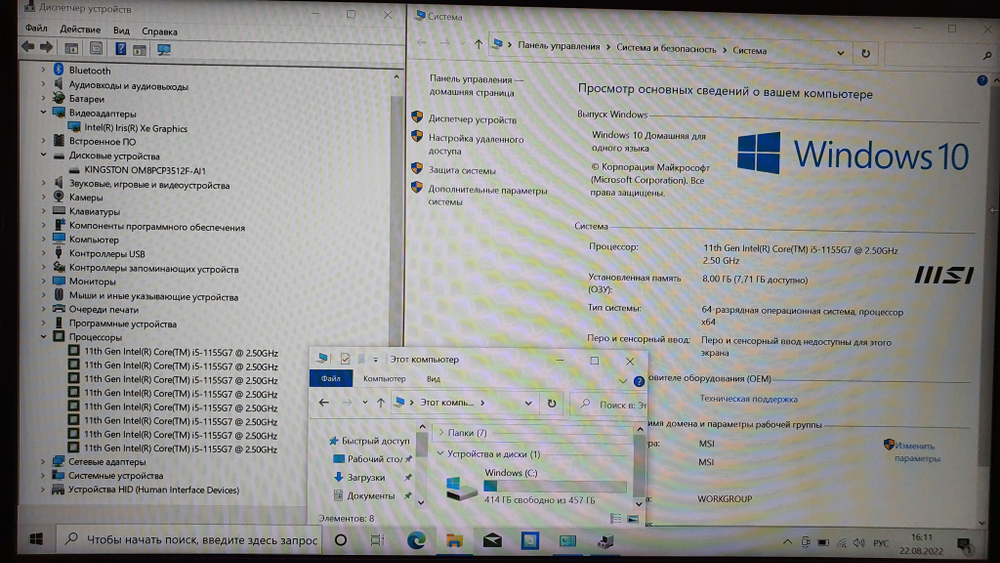Expand the Батареи category
This screenshot has width=1000, height=563.
[43, 98]
